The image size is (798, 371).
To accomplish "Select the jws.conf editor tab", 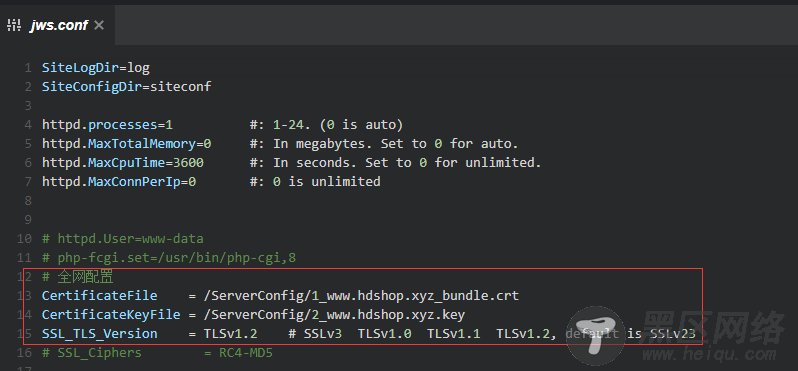I will point(58,25).
